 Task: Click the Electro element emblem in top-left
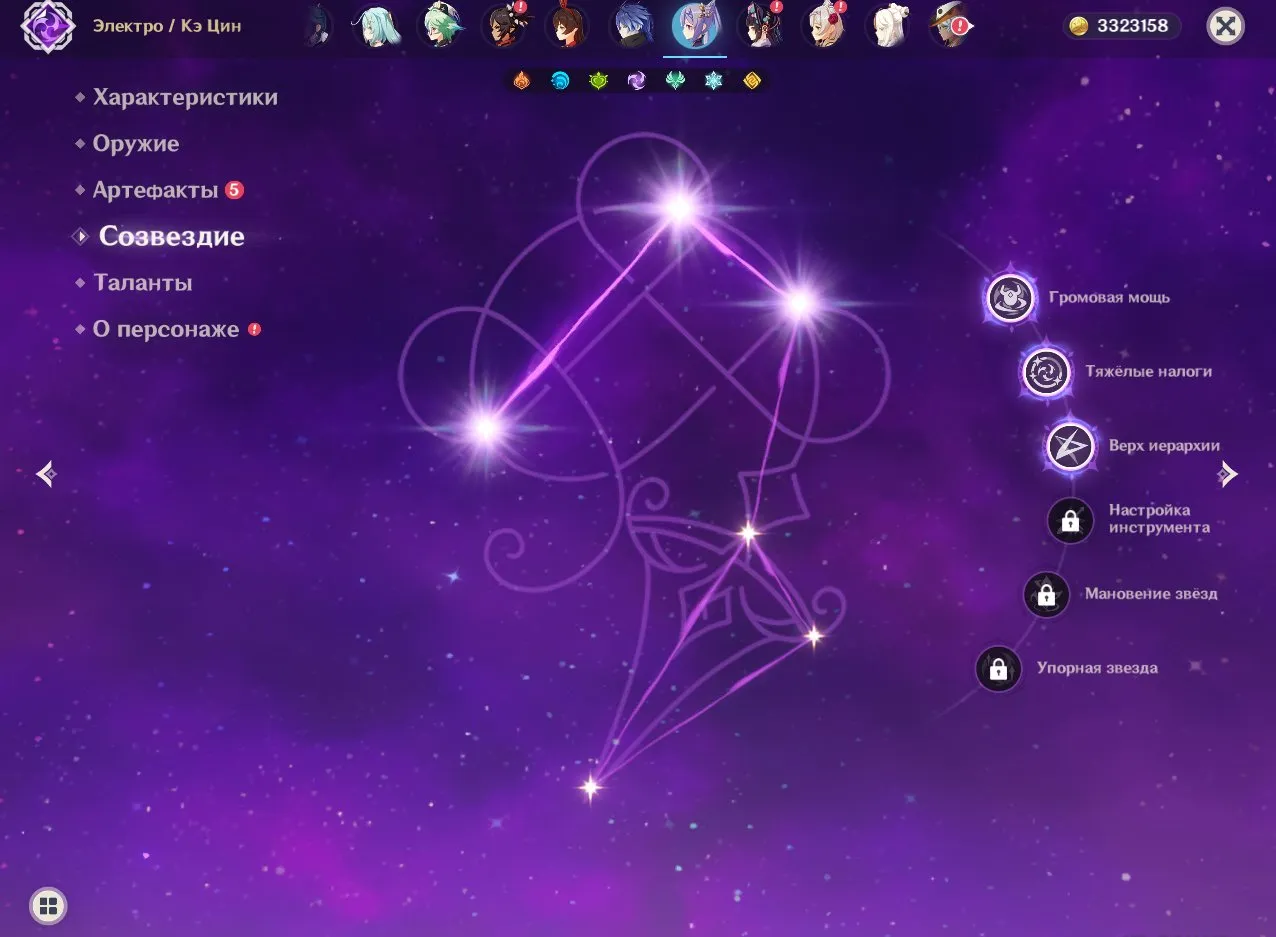click(47, 26)
